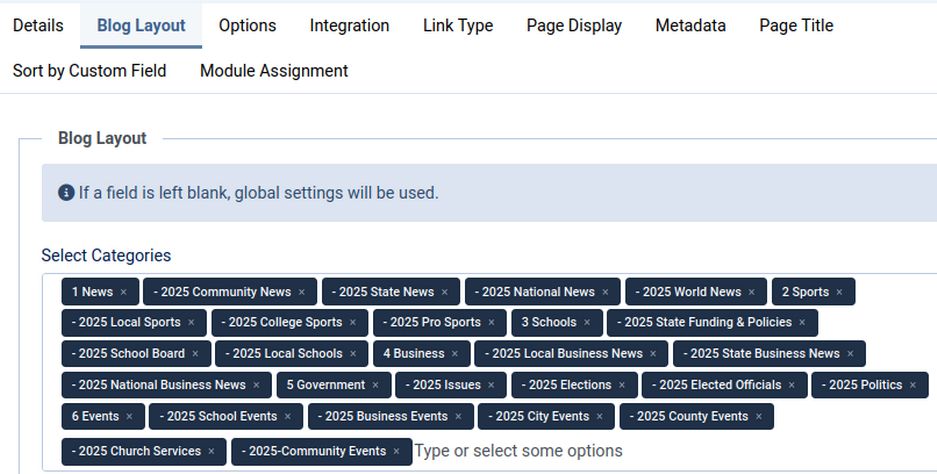Screen dimensions: 937x474
Task: Select the Module Assignment tab
Action: tap(274, 71)
